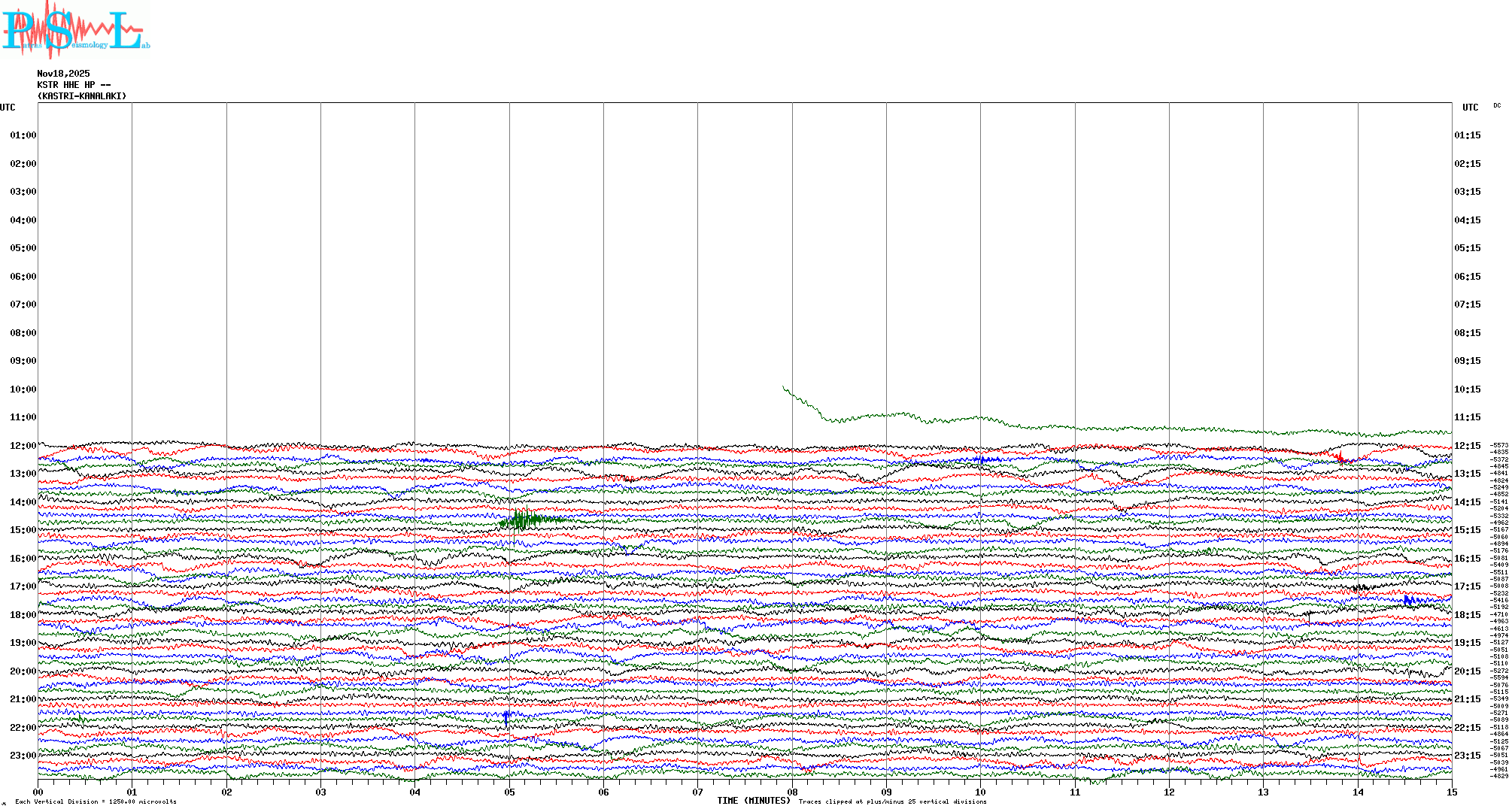Click the TIME (MINUTES) axis title
This screenshot has height=812, width=1512.
click(x=753, y=801)
